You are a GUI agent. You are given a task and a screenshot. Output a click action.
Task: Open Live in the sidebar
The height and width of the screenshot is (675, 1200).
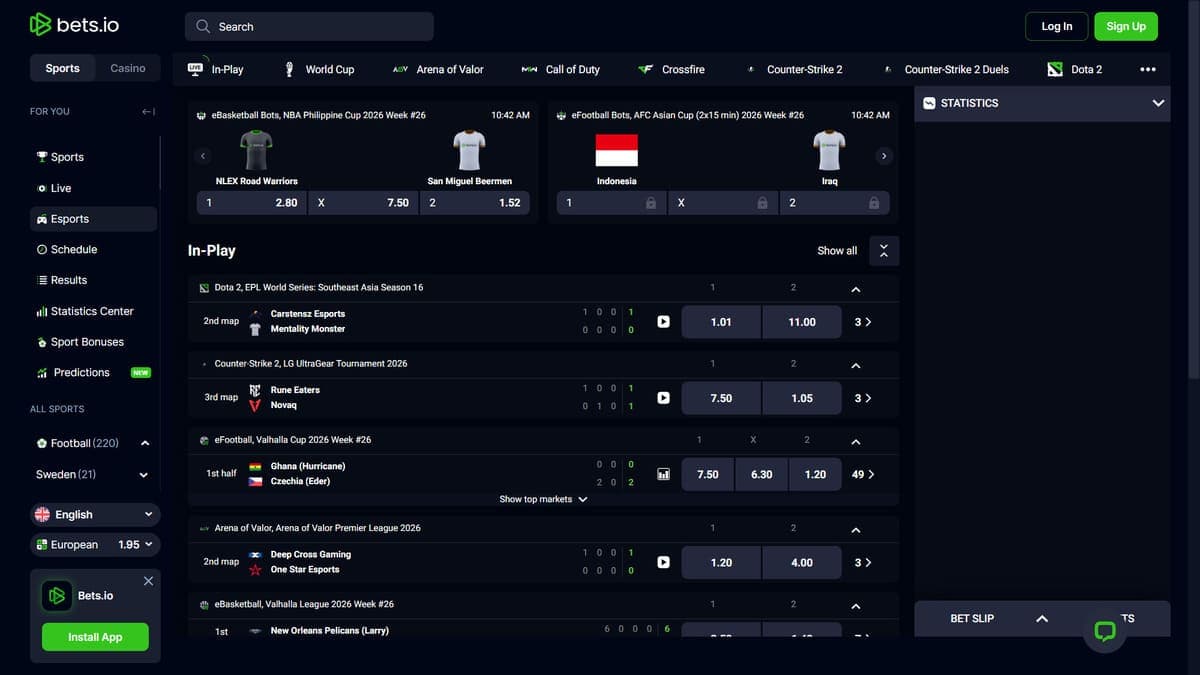pos(93,188)
